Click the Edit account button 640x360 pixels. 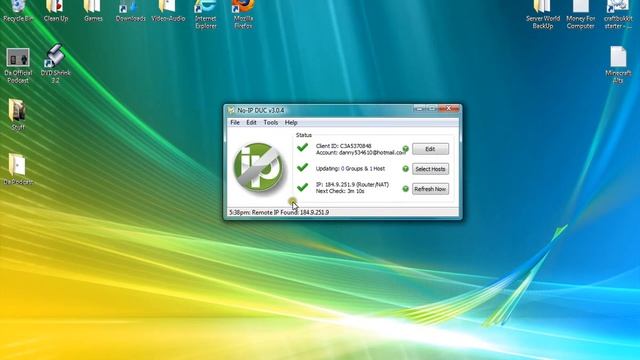[430, 149]
